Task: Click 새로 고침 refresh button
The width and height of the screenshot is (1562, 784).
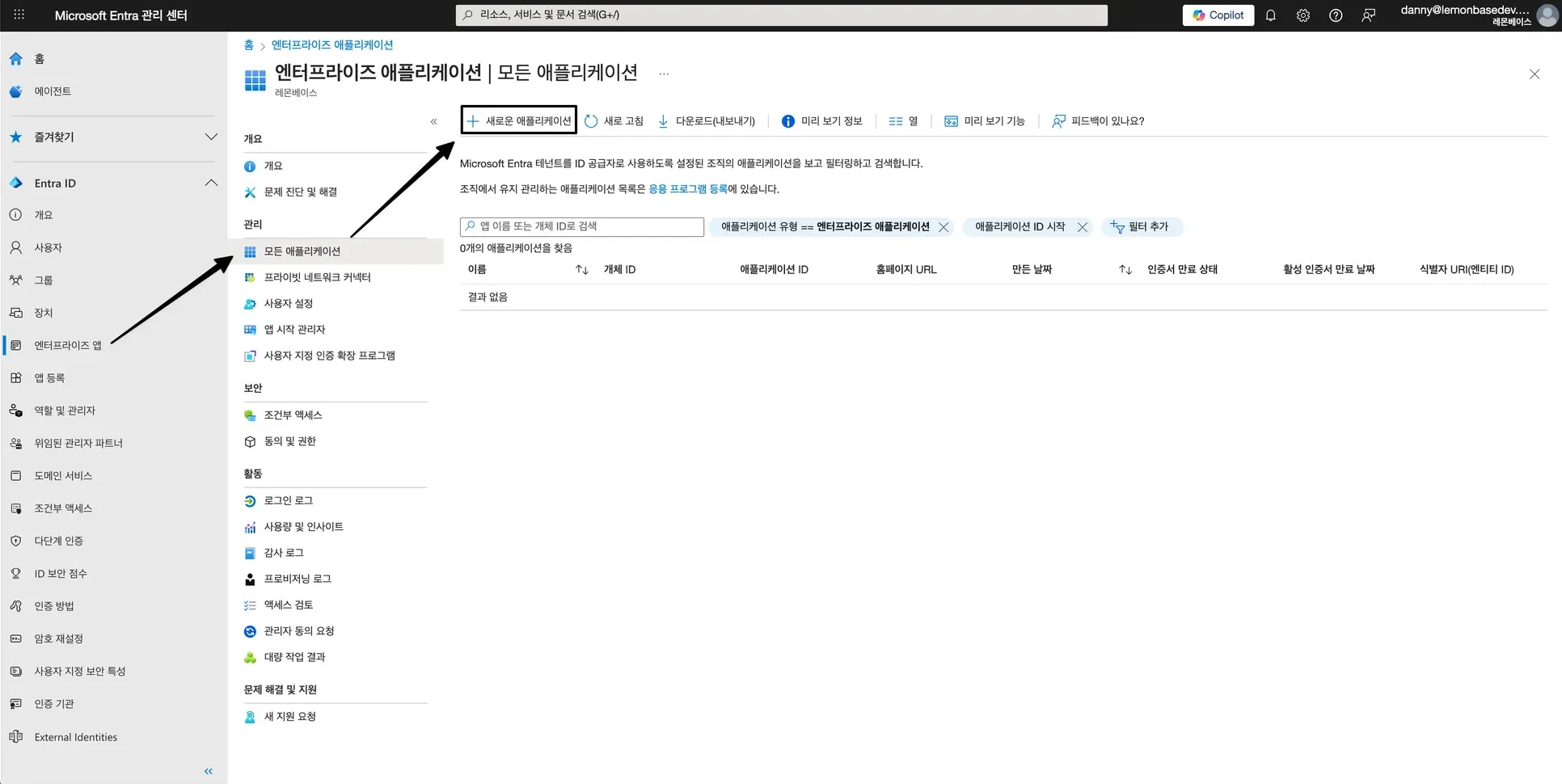Action: pos(614,120)
